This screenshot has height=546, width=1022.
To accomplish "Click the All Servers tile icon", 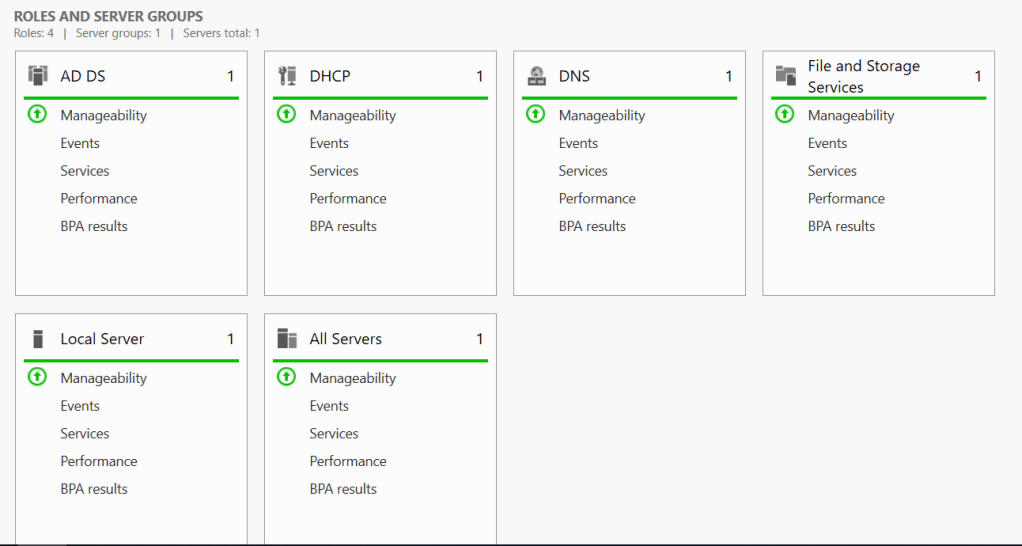I will click(287, 339).
